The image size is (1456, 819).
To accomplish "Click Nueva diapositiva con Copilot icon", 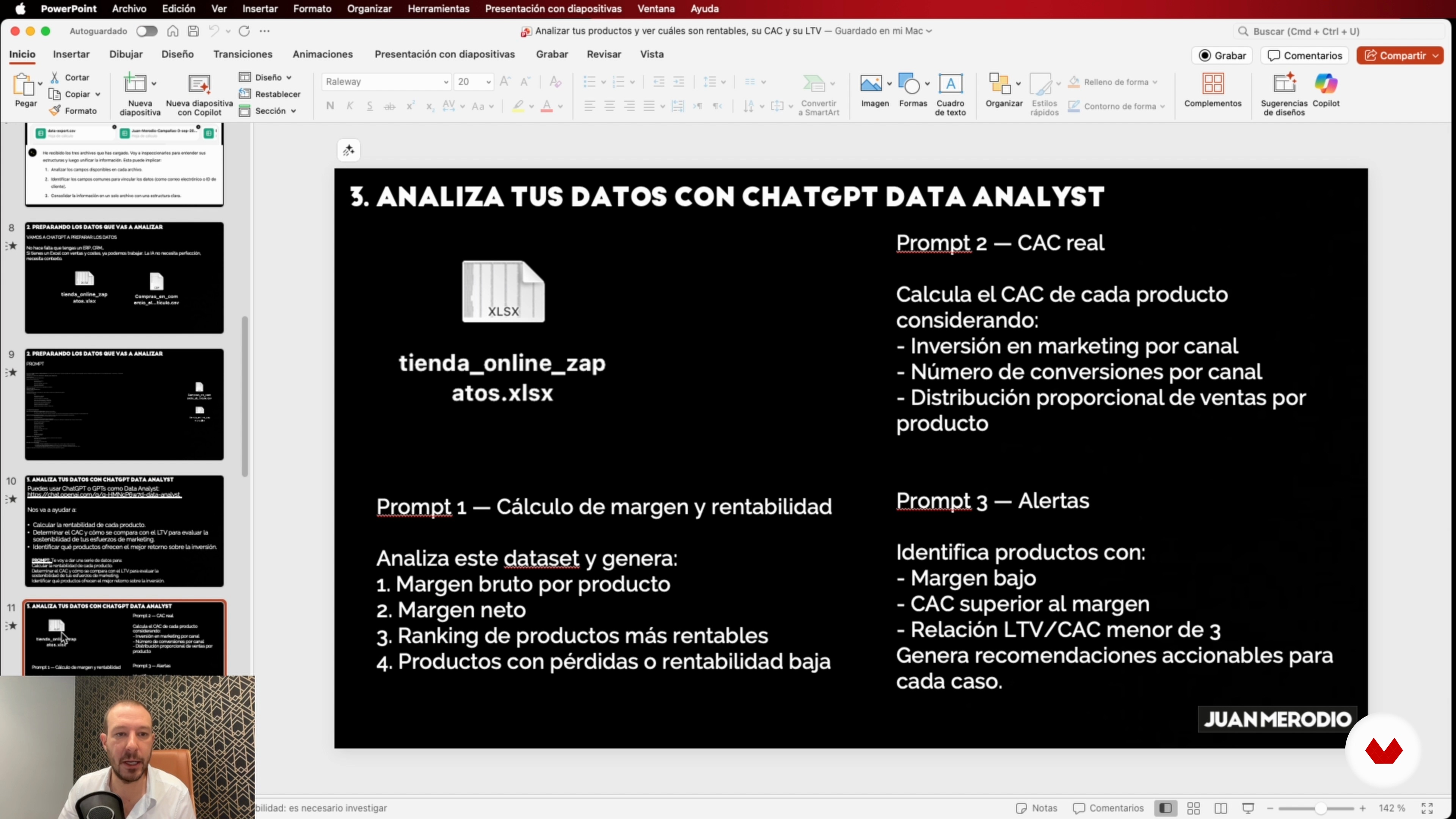I will (199, 85).
